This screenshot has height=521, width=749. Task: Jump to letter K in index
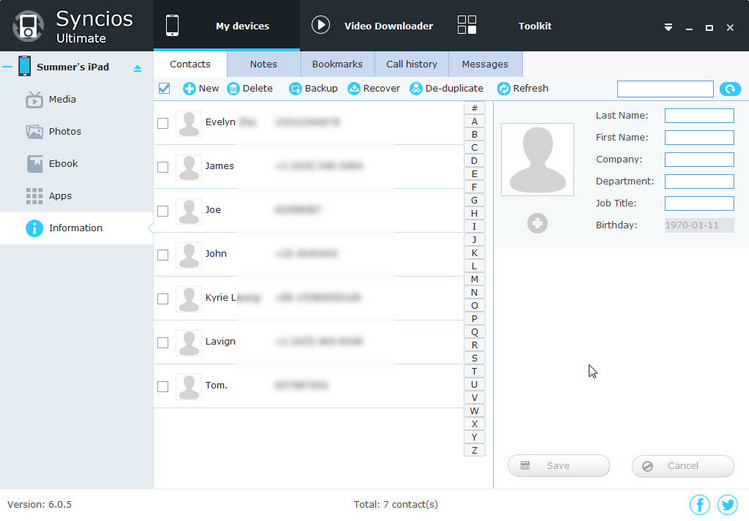(x=474, y=253)
